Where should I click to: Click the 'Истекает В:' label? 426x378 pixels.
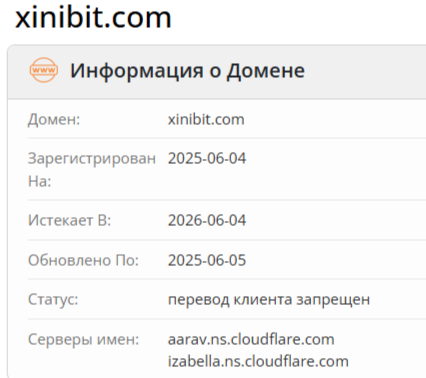(69, 220)
